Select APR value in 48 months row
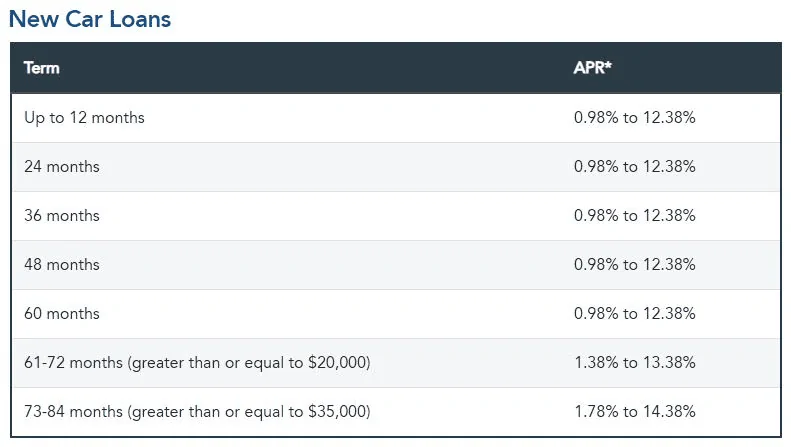Image resolution: width=791 pixels, height=447 pixels. tap(635, 264)
